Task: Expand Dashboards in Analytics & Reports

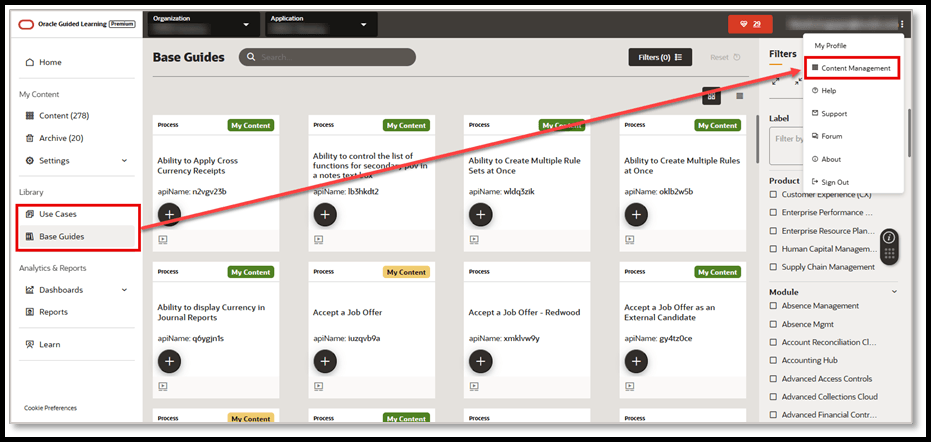Action: coord(76,290)
